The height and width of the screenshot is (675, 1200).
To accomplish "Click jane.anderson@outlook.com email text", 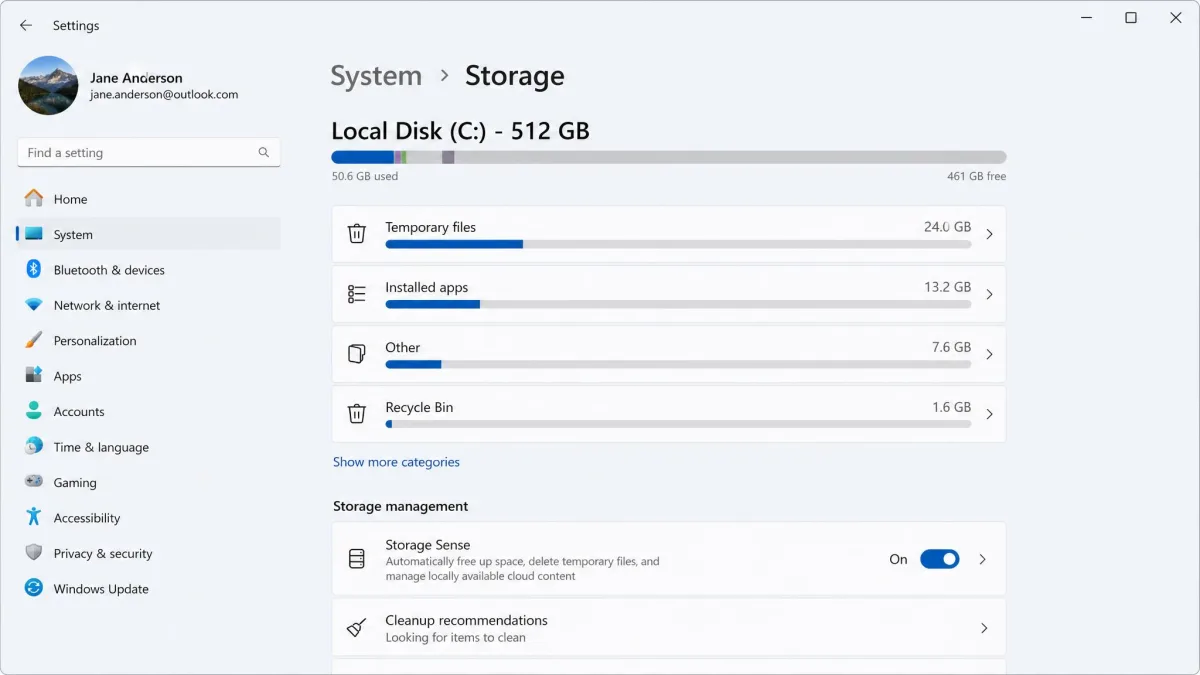I will click(164, 95).
